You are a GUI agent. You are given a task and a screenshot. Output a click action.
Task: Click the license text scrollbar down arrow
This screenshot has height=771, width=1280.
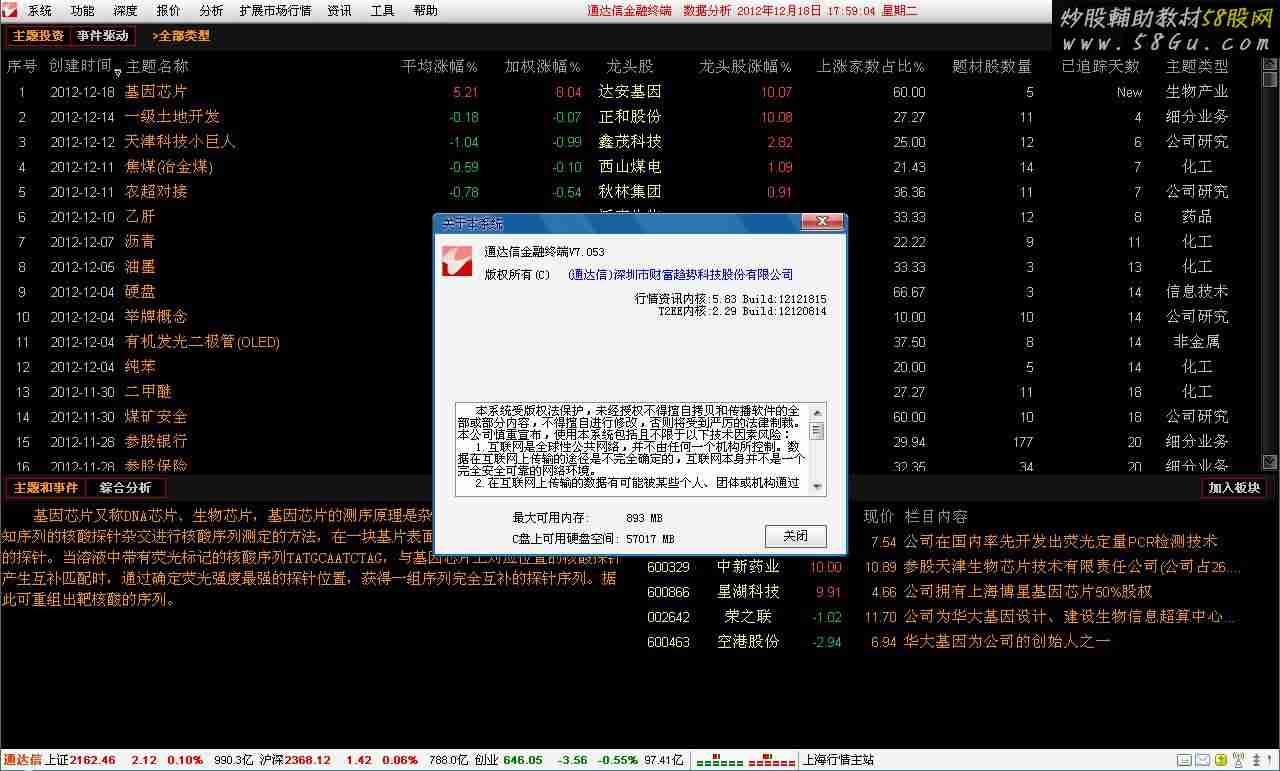pos(817,487)
